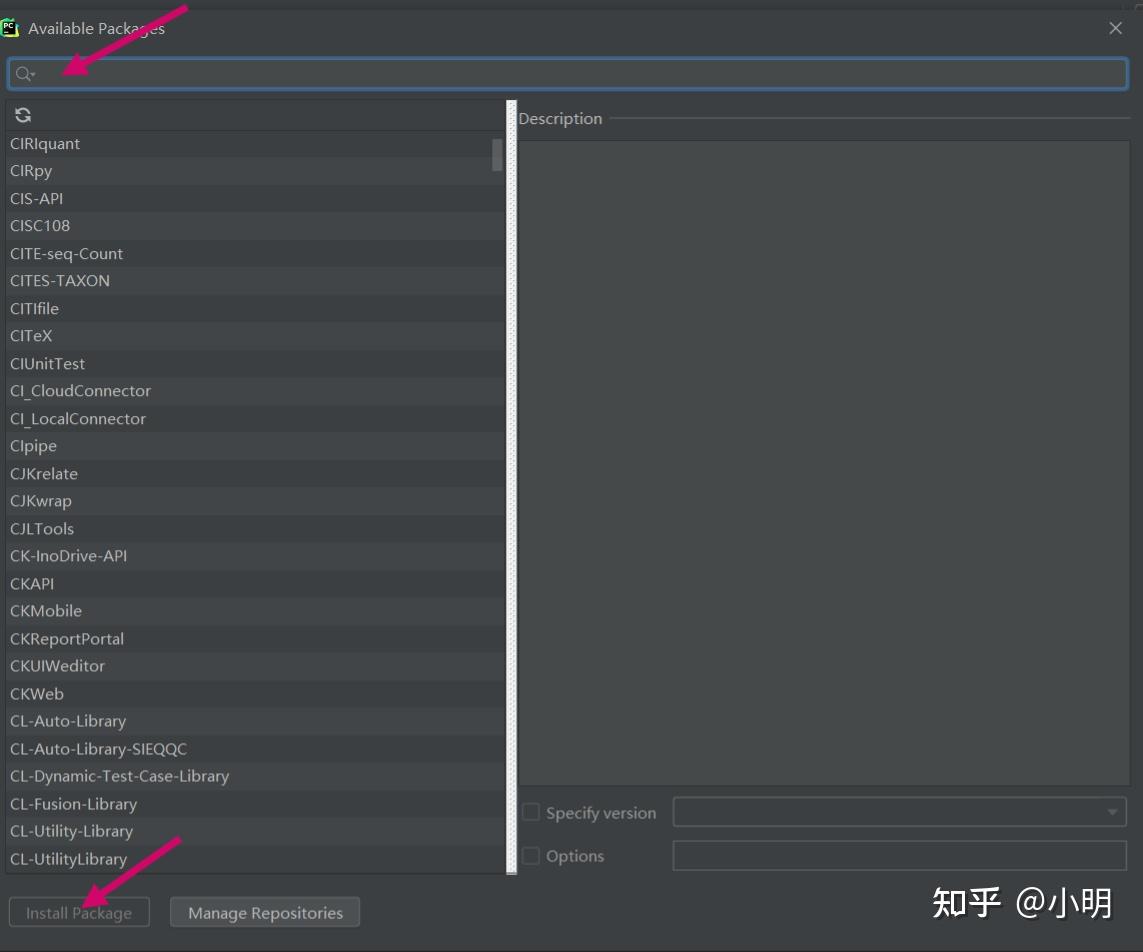Focus the package search input field
This screenshot has height=952, width=1143.
[568, 74]
